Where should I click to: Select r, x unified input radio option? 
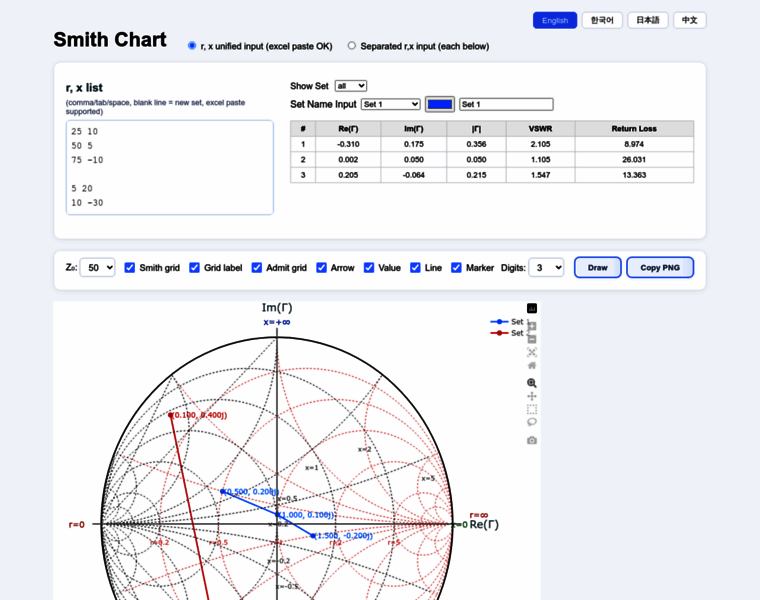(x=192, y=46)
